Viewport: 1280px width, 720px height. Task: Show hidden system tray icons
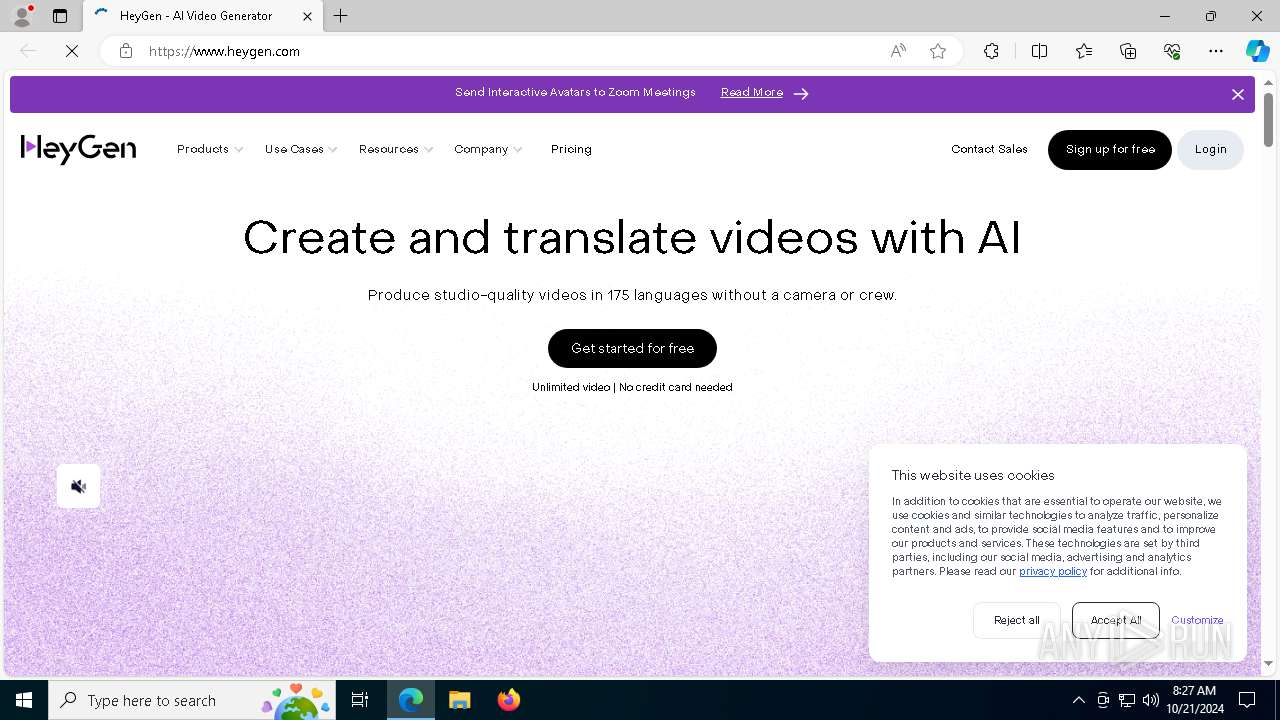click(1078, 700)
